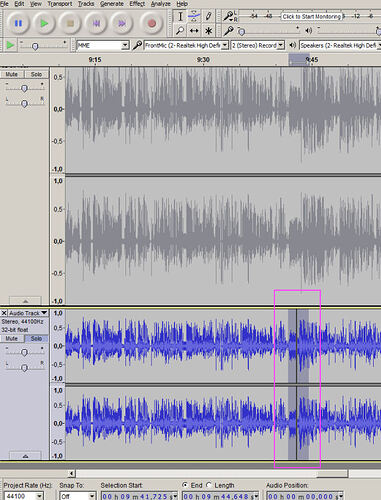Screen dimensions: 381x500
Task: Adjust the playback speed slider
Action: (x=35, y=46)
